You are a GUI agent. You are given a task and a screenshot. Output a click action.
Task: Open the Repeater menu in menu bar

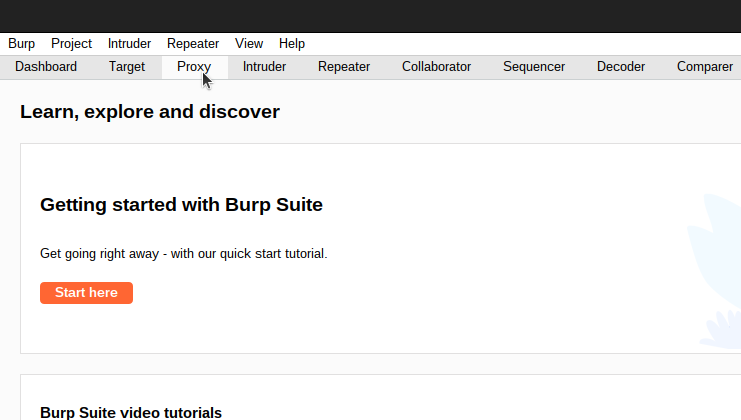[193, 43]
